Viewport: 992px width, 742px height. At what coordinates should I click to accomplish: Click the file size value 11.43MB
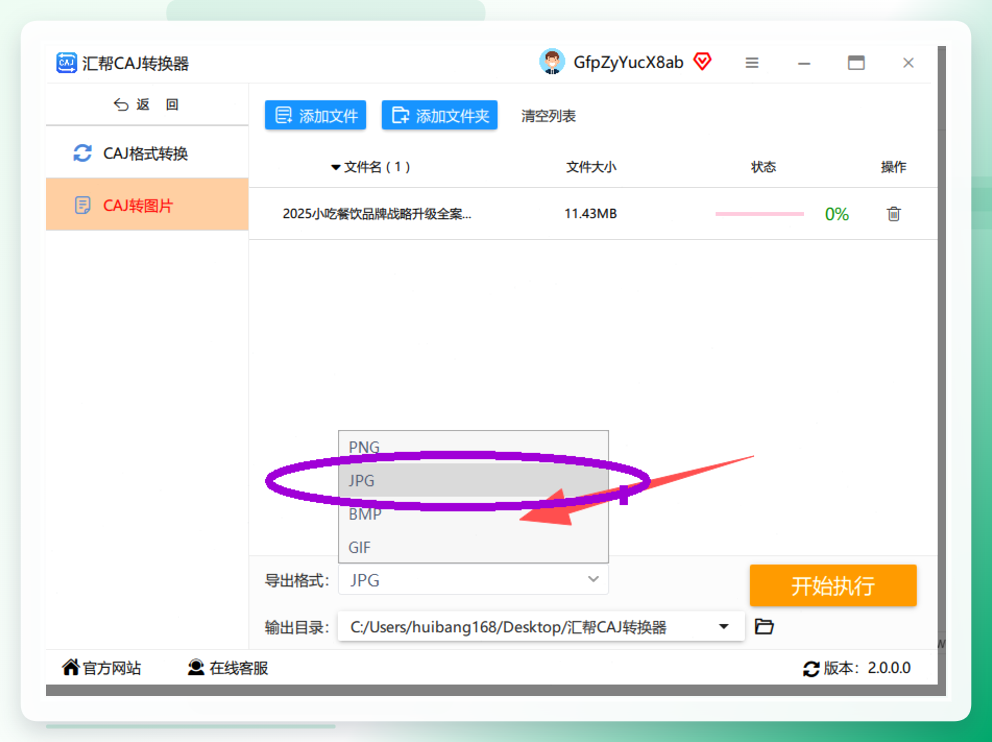[x=590, y=214]
